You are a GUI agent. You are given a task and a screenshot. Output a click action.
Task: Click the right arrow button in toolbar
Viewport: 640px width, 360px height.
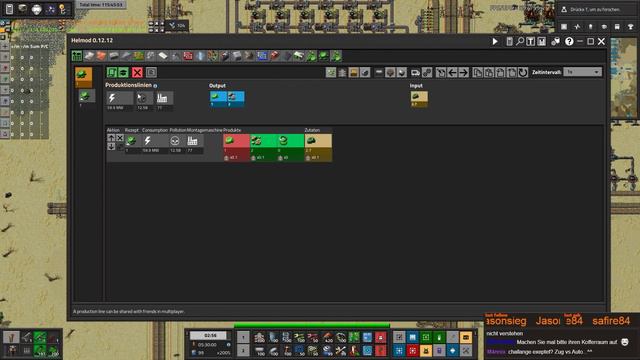(464, 73)
